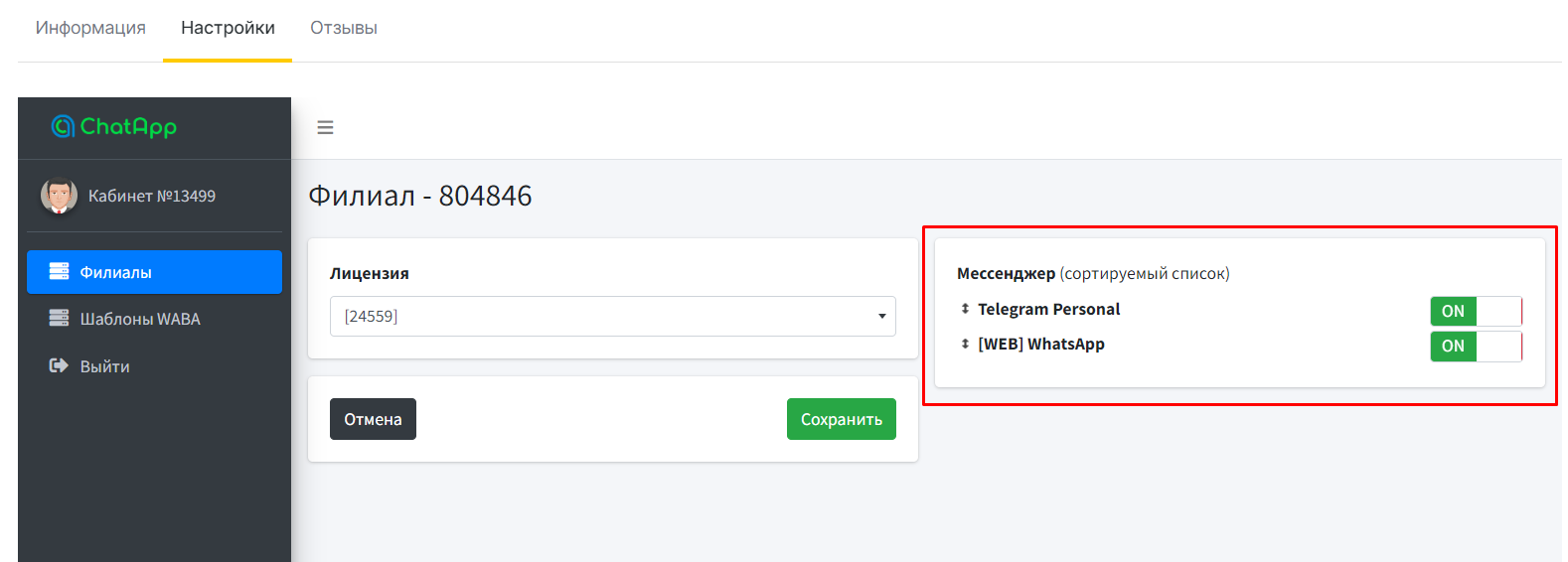Go to the Шаблоны WABA menu label
Screen dimensions: 1568x562
140,319
